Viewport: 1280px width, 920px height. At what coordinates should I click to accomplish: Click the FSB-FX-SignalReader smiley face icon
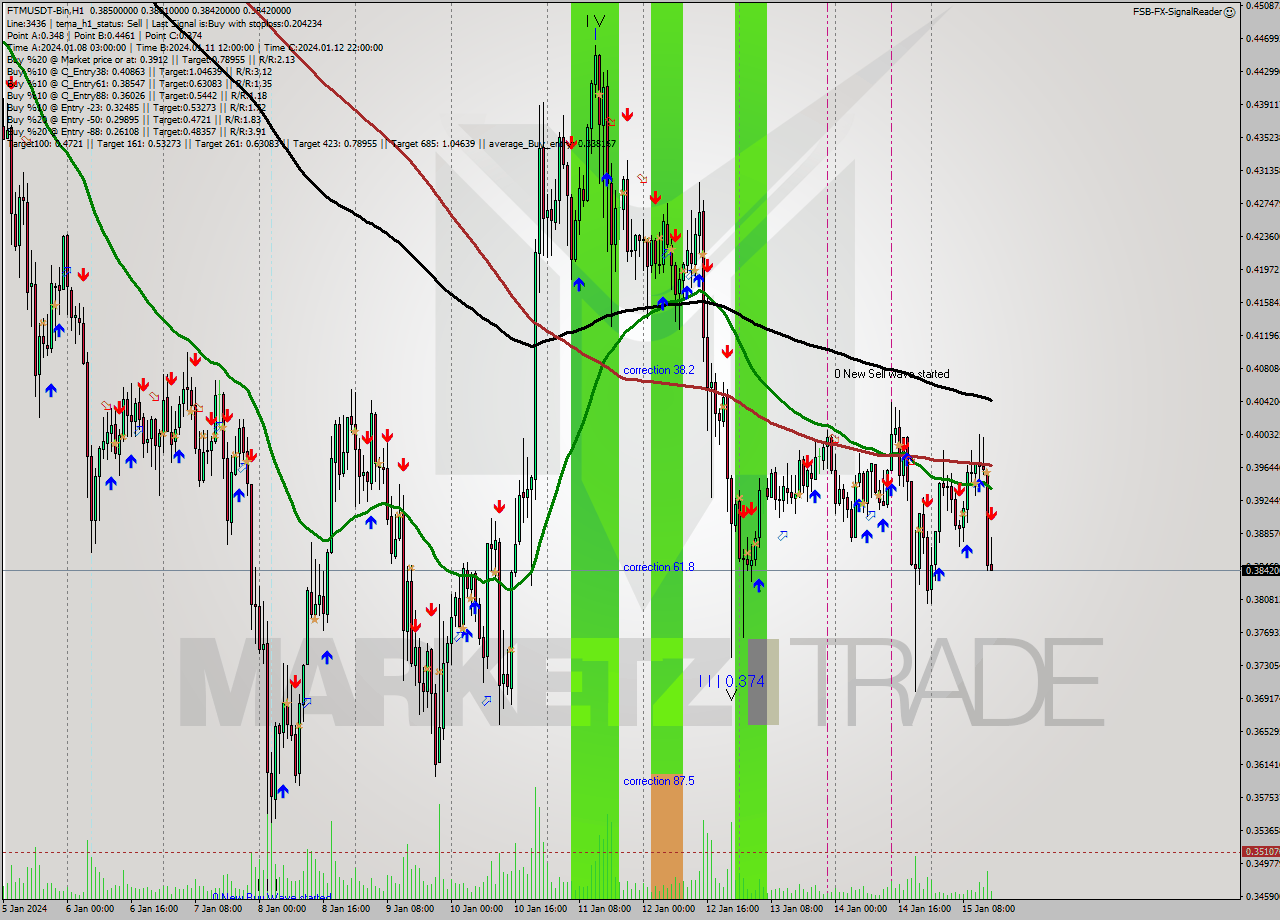(x=1230, y=12)
